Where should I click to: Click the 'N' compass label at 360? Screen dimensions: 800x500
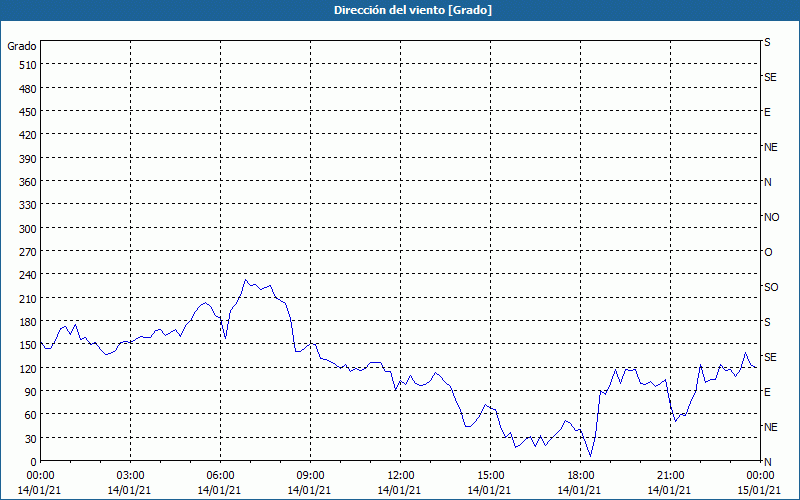(x=768, y=182)
